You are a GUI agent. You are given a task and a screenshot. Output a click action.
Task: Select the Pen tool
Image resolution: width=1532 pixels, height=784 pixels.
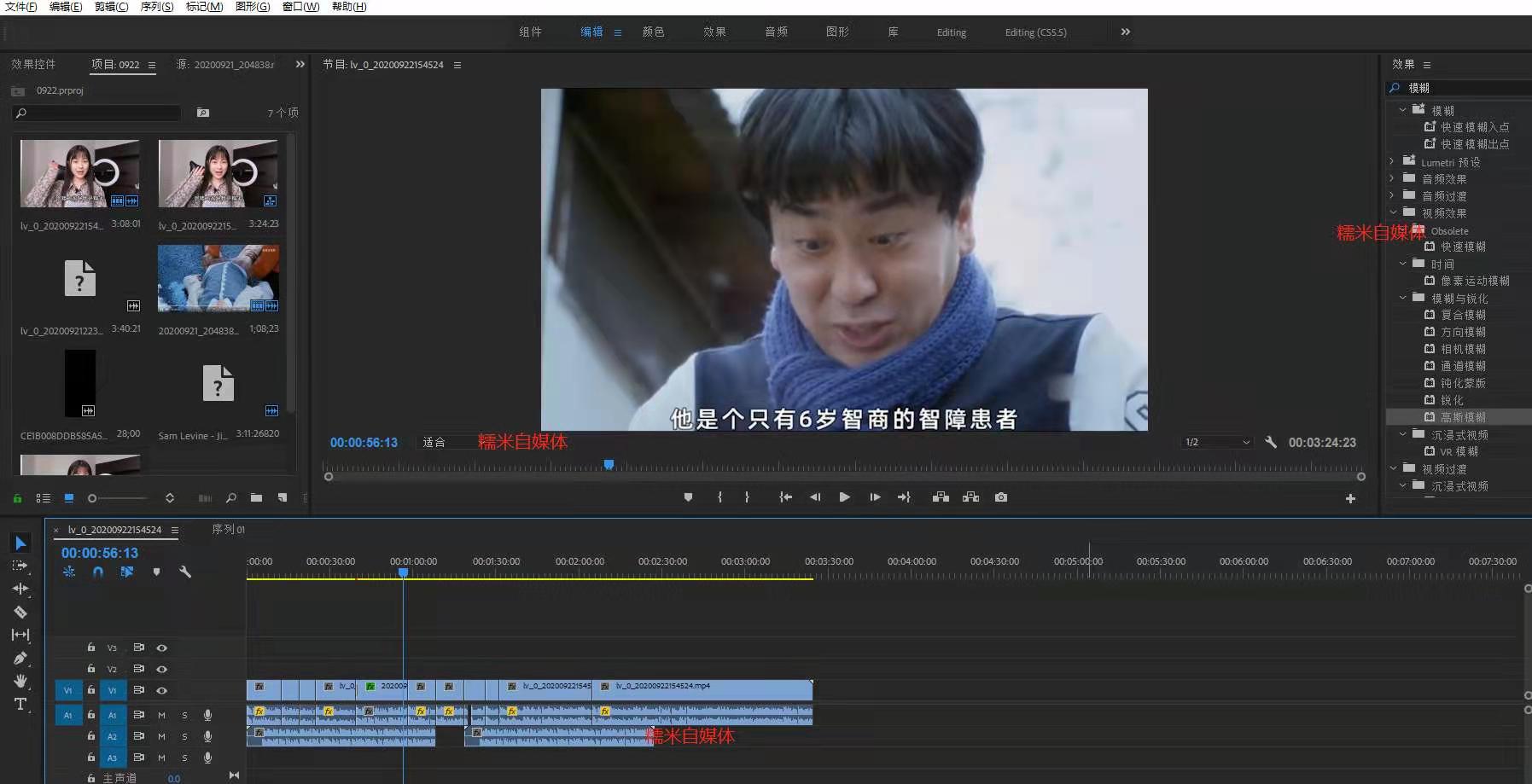coord(20,658)
